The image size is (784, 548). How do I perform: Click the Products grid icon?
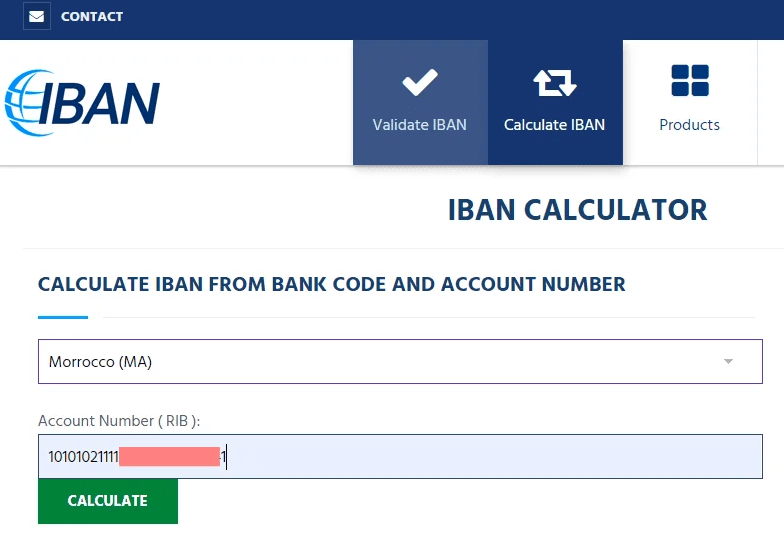[x=690, y=81]
